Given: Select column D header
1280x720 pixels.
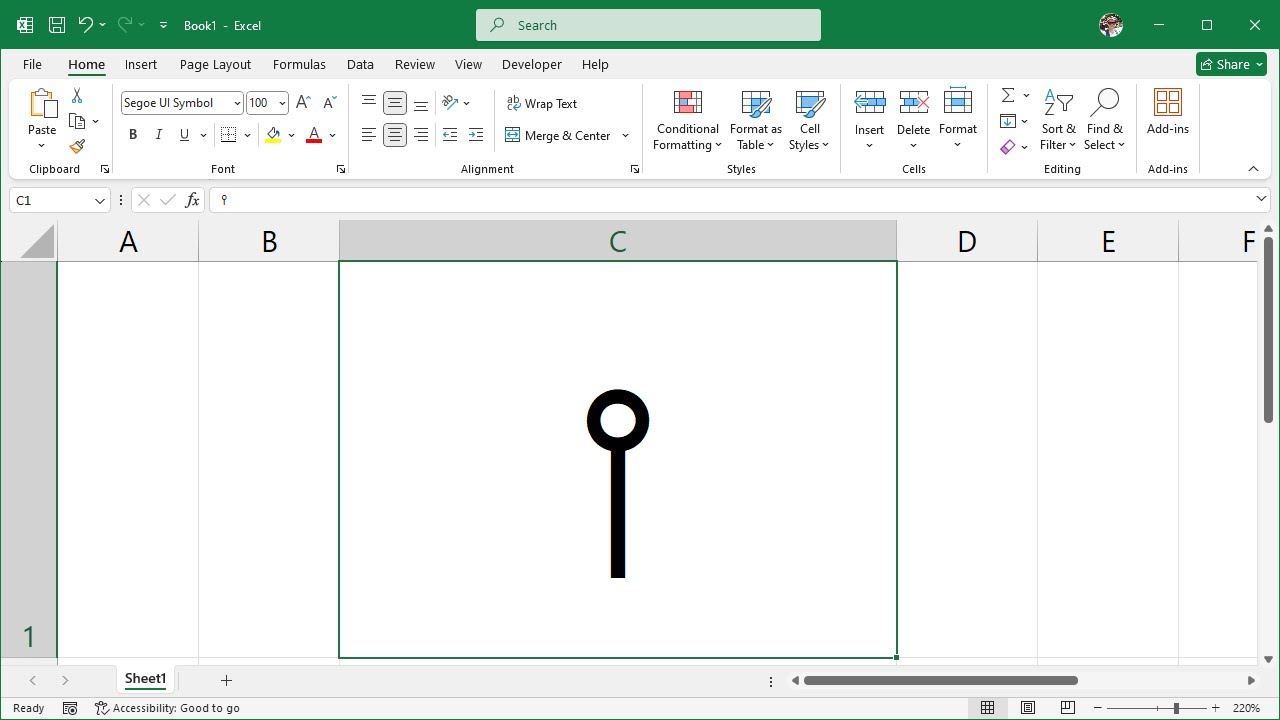Looking at the screenshot, I should (966, 241).
